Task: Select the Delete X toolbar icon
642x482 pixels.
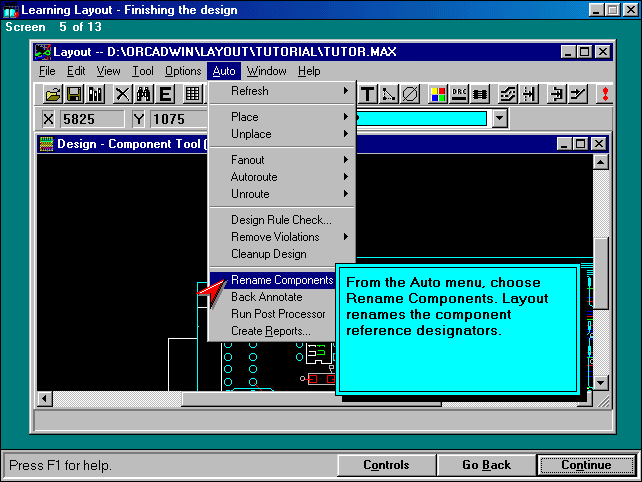Action: coord(122,94)
